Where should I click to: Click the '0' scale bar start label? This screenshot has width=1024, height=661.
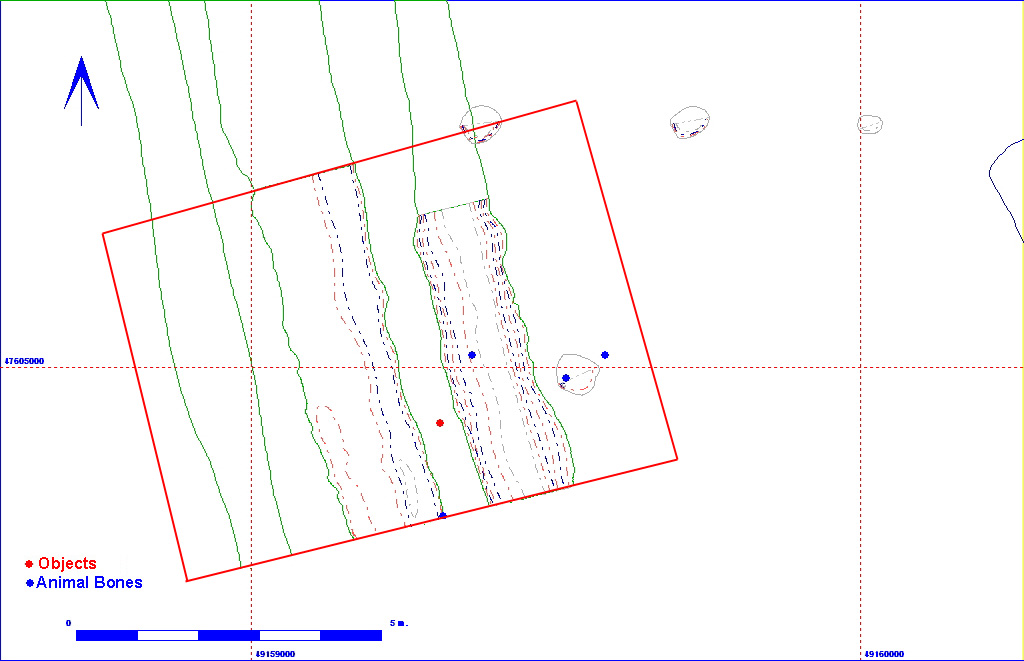pos(68,623)
